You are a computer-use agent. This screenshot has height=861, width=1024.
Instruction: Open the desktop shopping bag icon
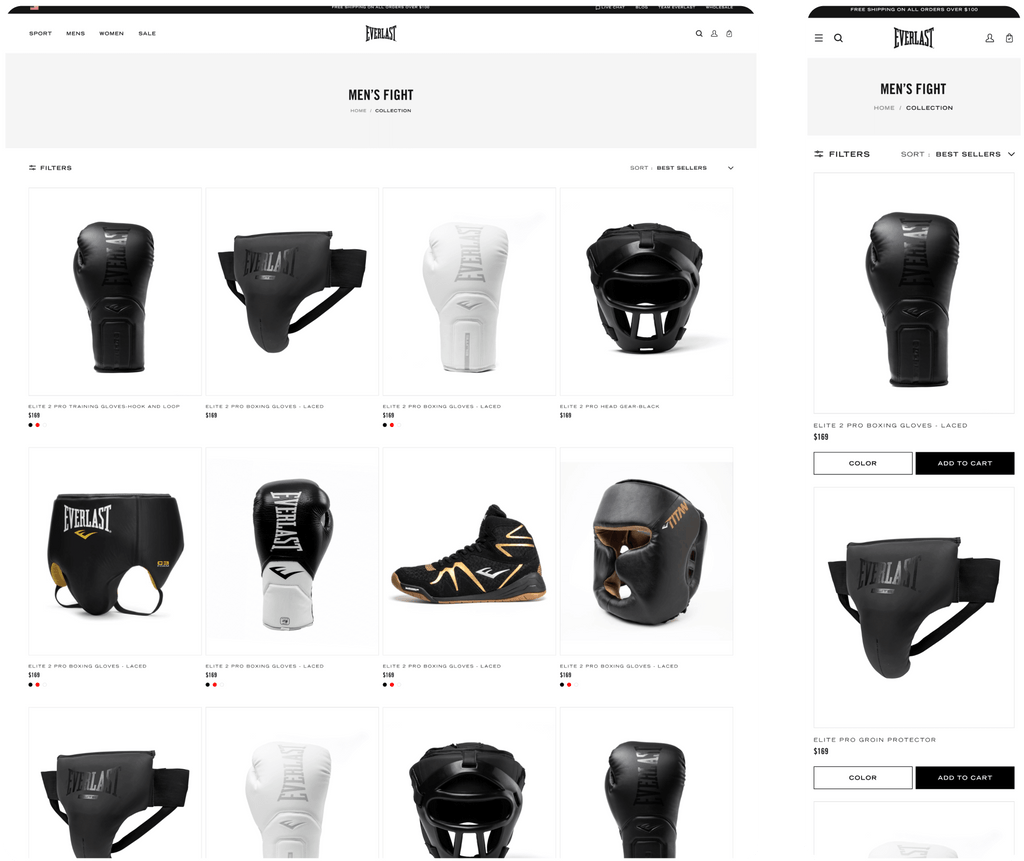tap(729, 33)
